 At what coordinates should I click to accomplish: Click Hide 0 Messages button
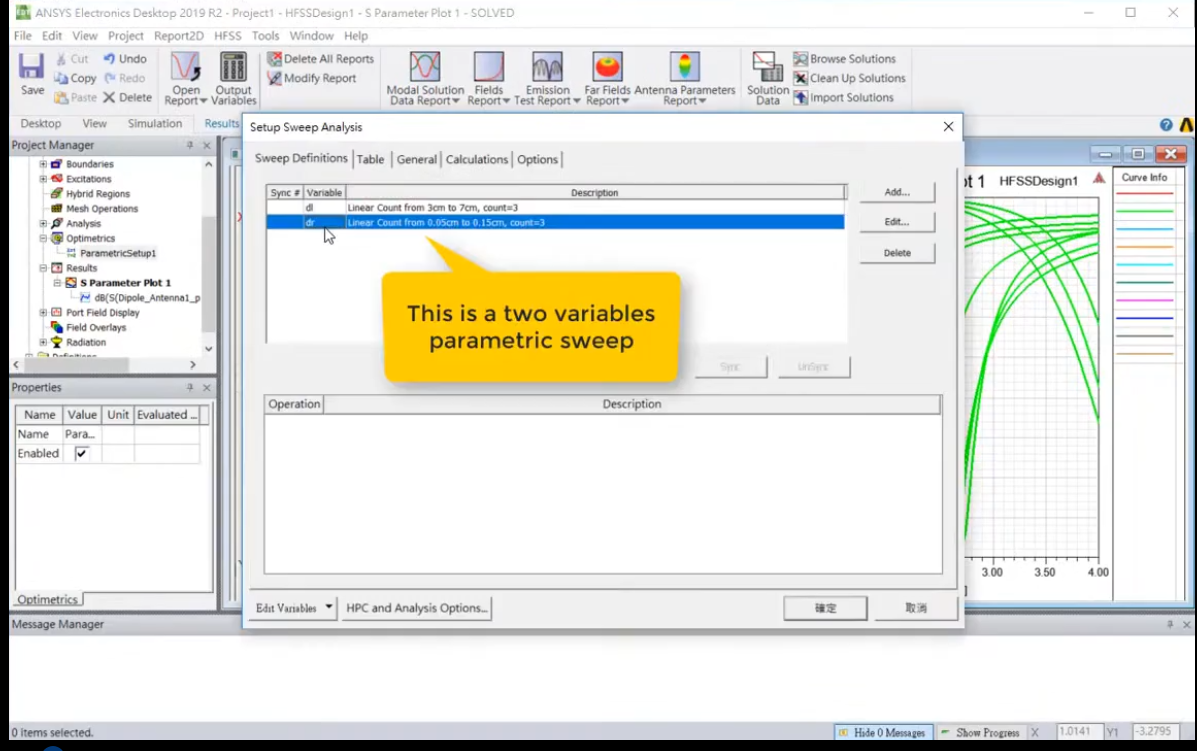[x=882, y=732]
